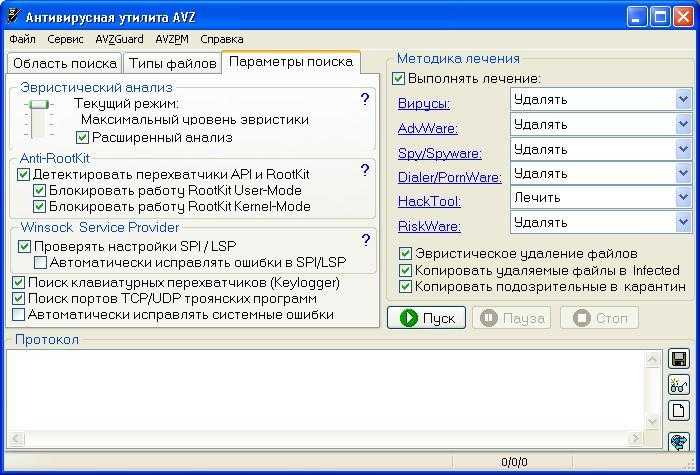Click the RiskWare link
The width and height of the screenshot is (700, 475).
pos(429,226)
